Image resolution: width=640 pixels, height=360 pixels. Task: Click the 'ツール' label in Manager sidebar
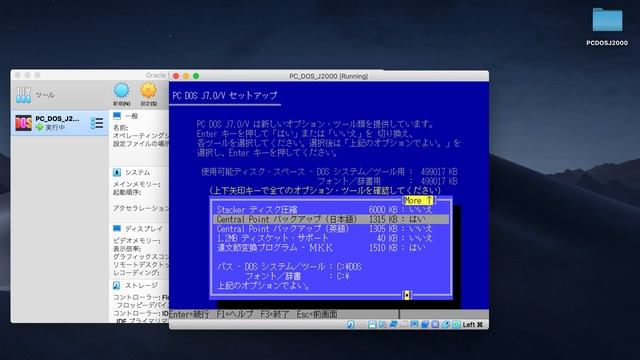45,95
